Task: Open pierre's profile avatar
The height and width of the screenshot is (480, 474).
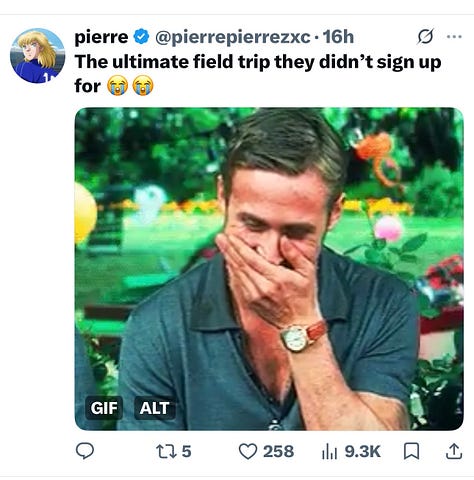Action: pyautogui.click(x=38, y=56)
